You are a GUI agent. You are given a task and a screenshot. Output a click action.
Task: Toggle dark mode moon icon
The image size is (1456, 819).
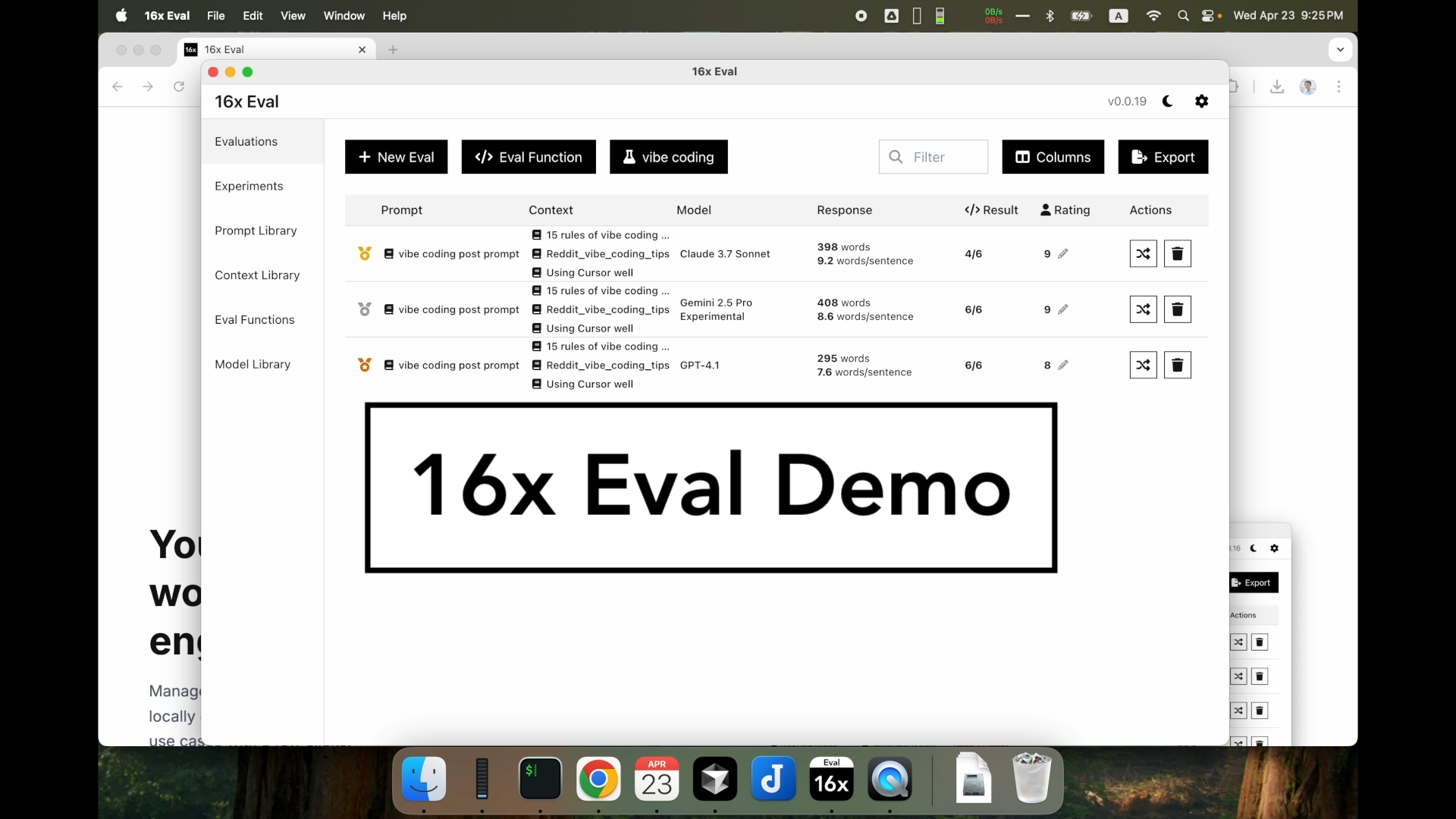click(x=1168, y=101)
